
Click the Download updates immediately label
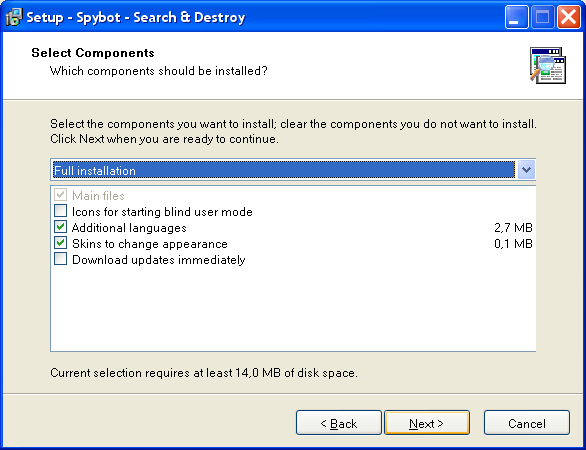(158, 260)
